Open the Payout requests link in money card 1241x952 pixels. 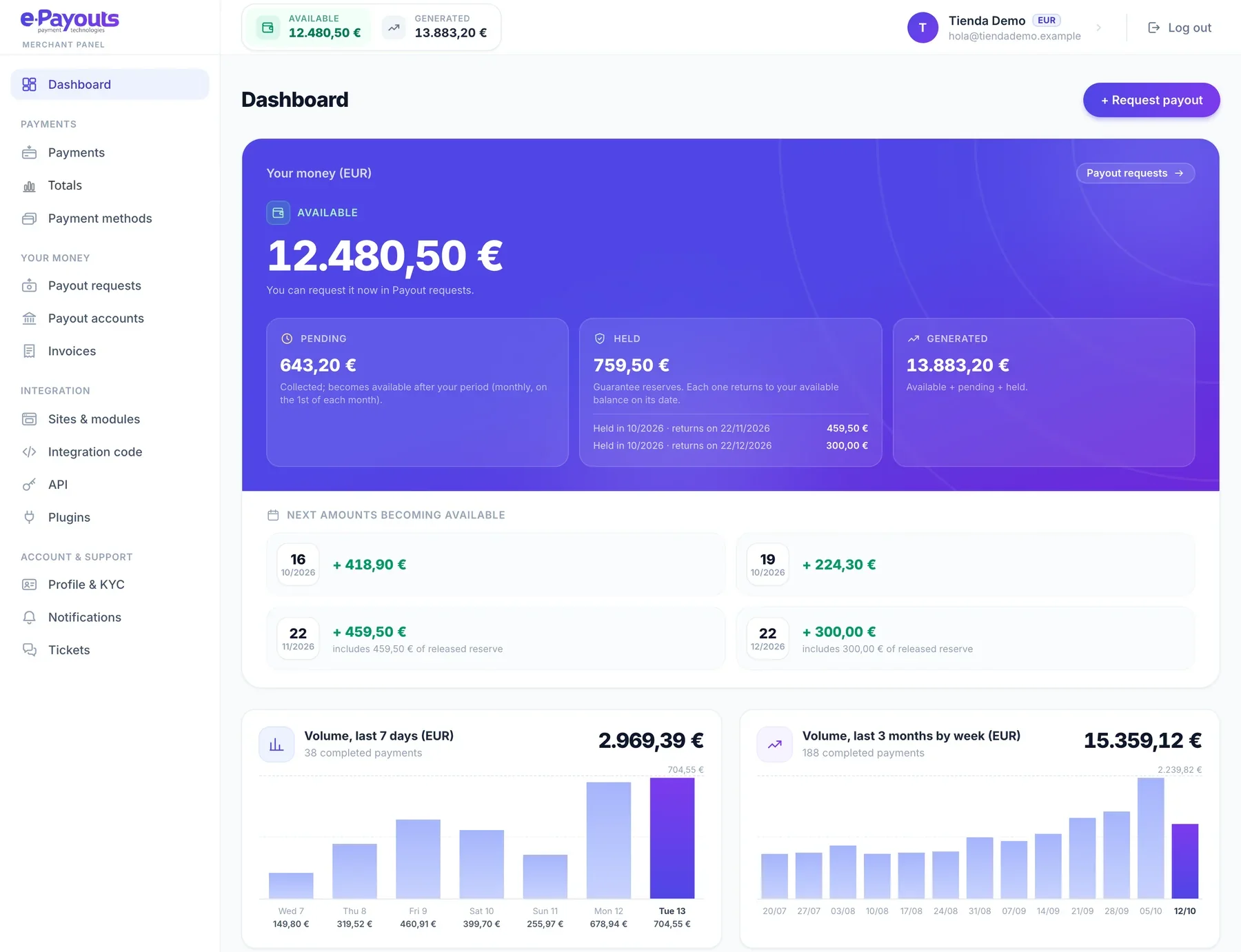[x=1136, y=173]
